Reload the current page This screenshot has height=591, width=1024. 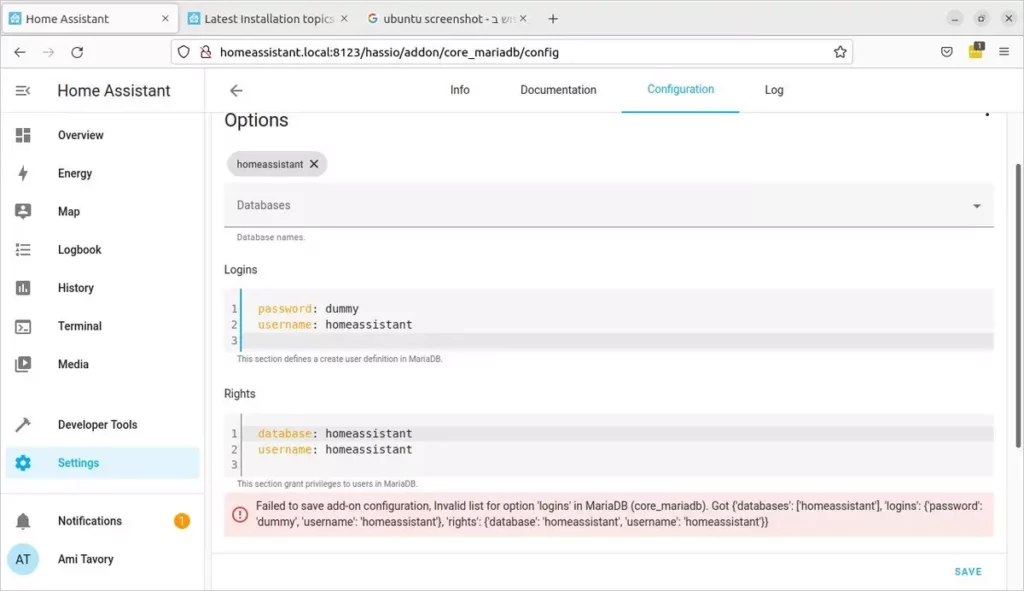(x=77, y=52)
